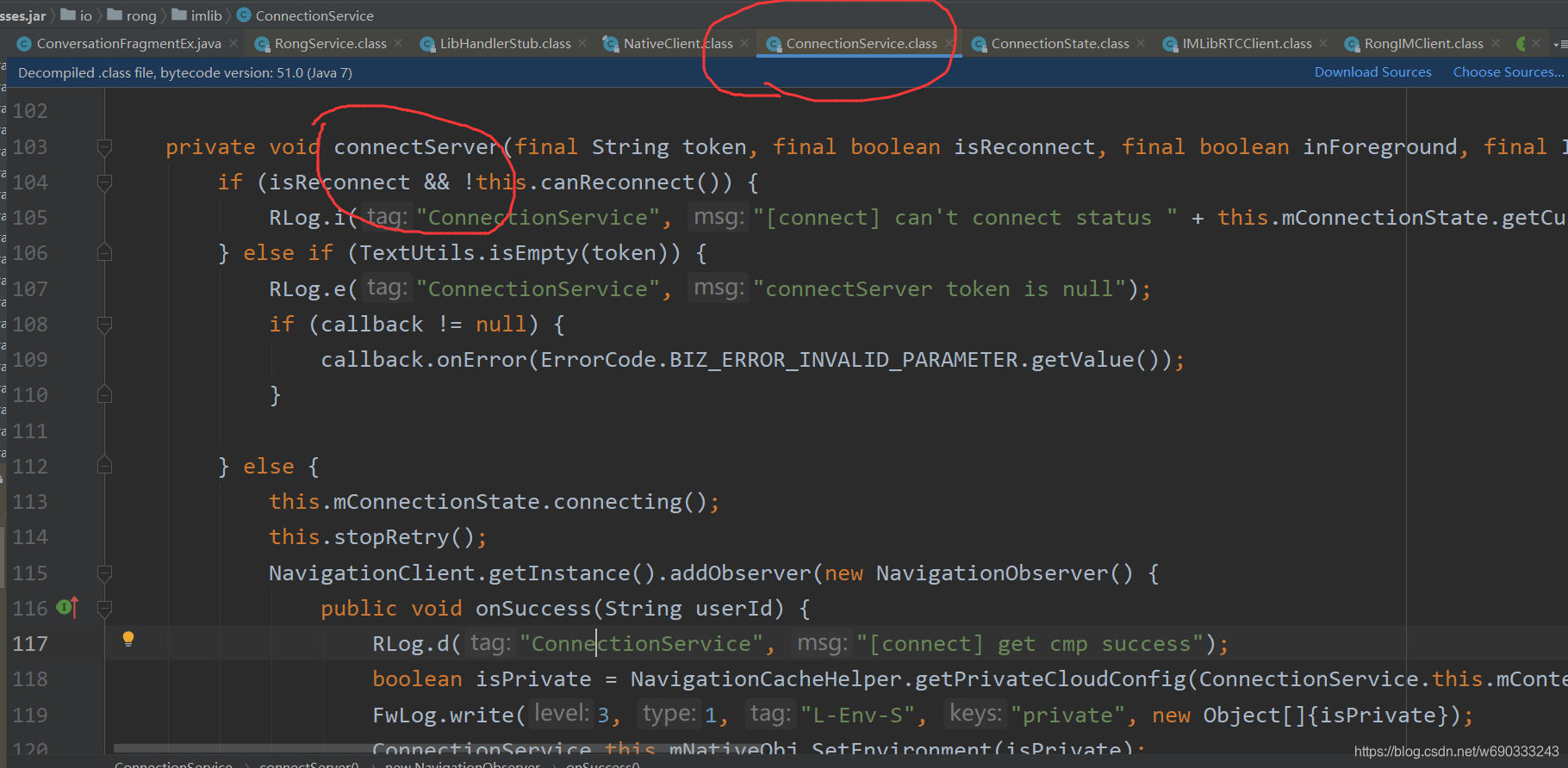Click the imlib folder breadcrumb
Screen dimensions: 1568x768
197,15
